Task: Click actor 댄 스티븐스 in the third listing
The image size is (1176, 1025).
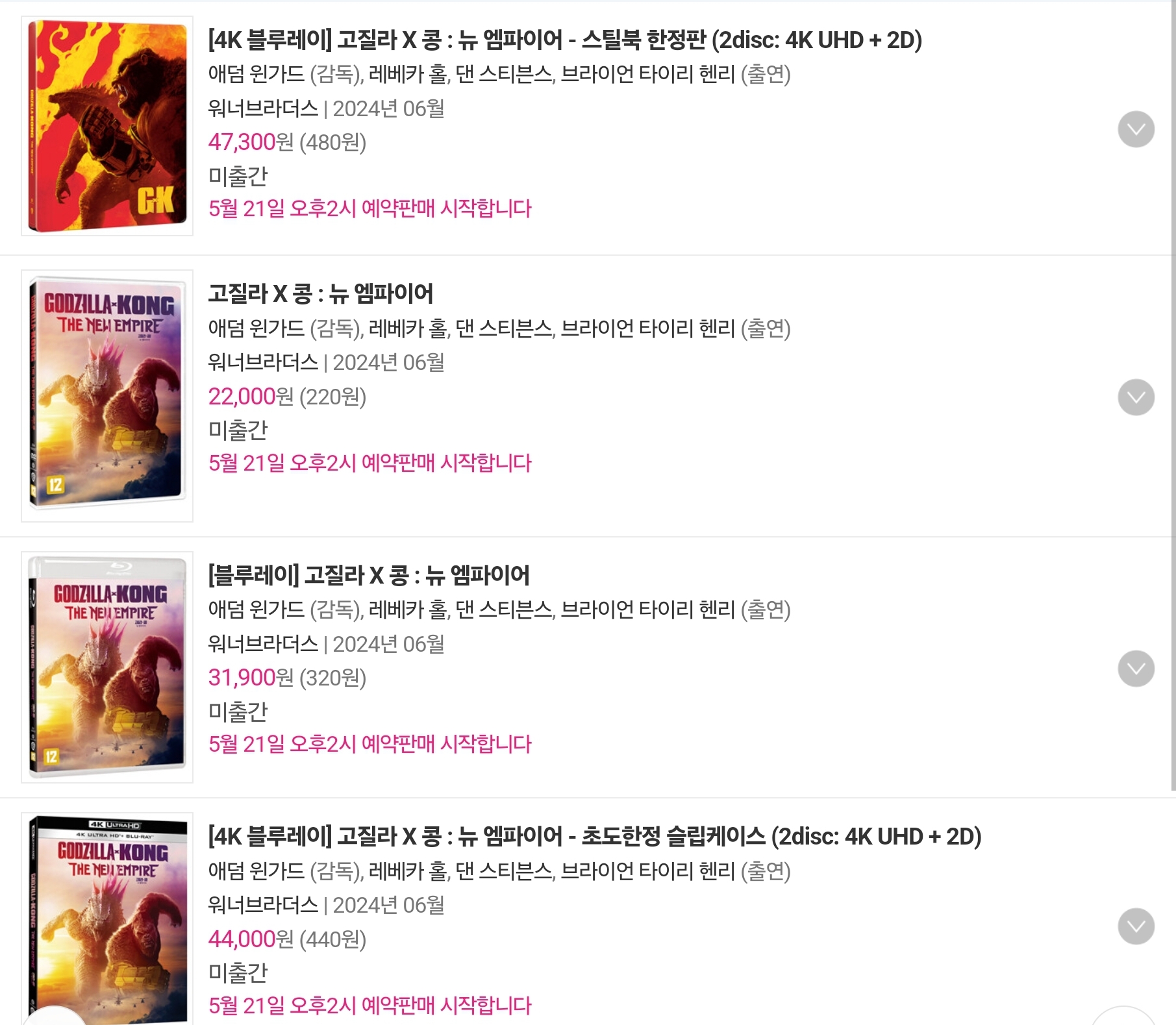Action: (x=504, y=610)
